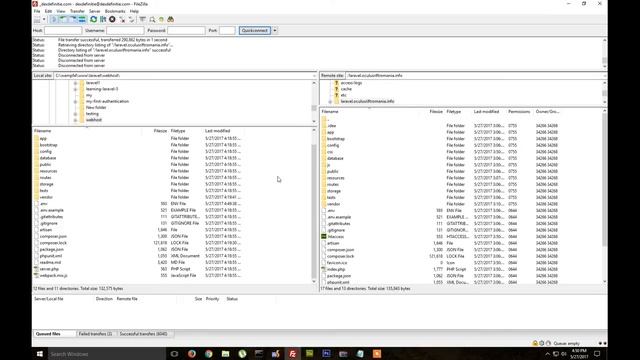Switch to the Successful transfers tab

point(143,334)
